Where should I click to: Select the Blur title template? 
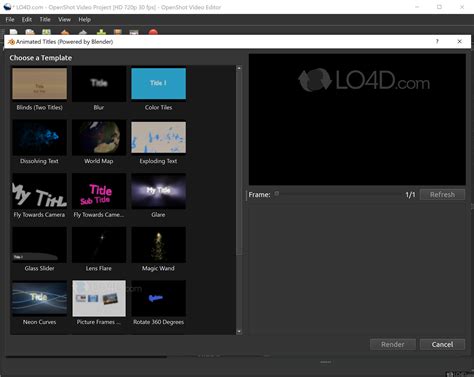pos(99,89)
